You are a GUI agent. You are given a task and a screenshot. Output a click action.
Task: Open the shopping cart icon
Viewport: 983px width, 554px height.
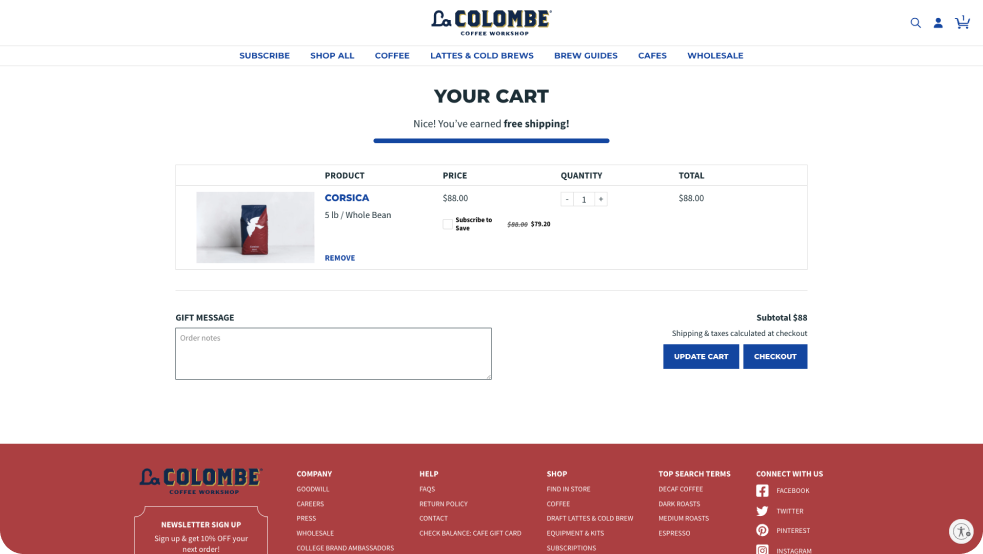(x=962, y=22)
